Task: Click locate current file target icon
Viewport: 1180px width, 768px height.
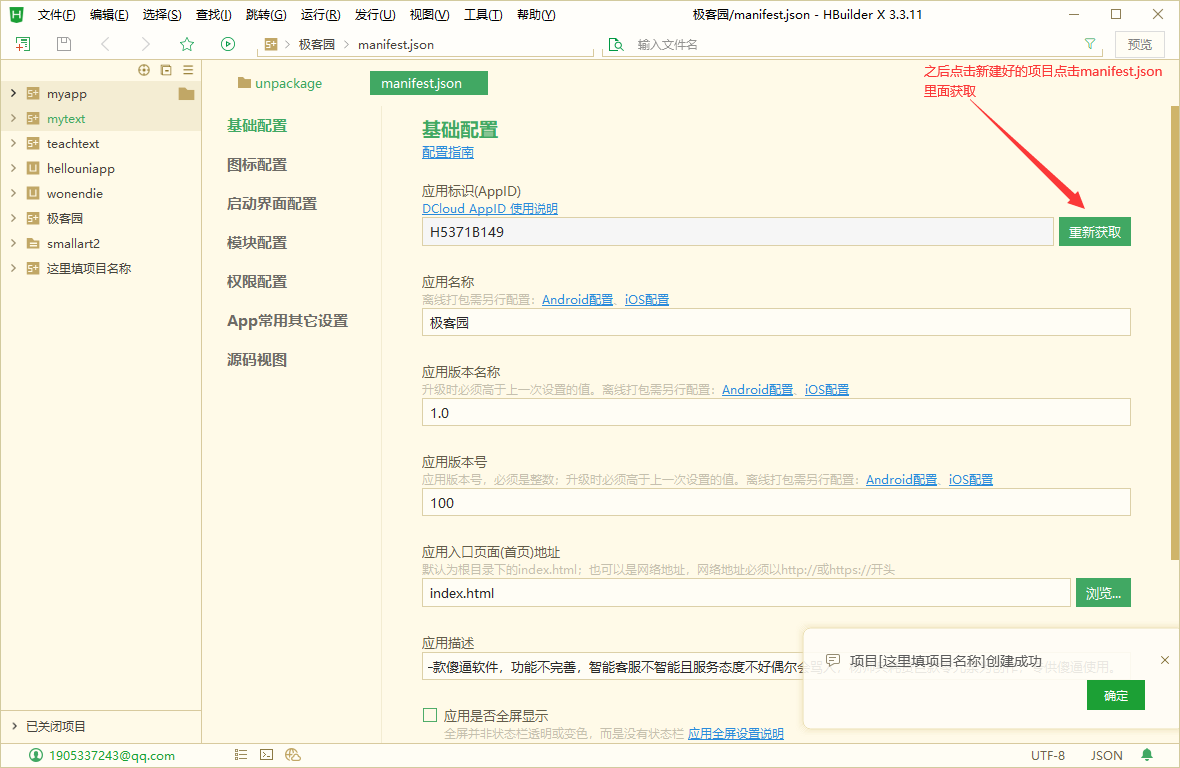Action: coord(144,70)
